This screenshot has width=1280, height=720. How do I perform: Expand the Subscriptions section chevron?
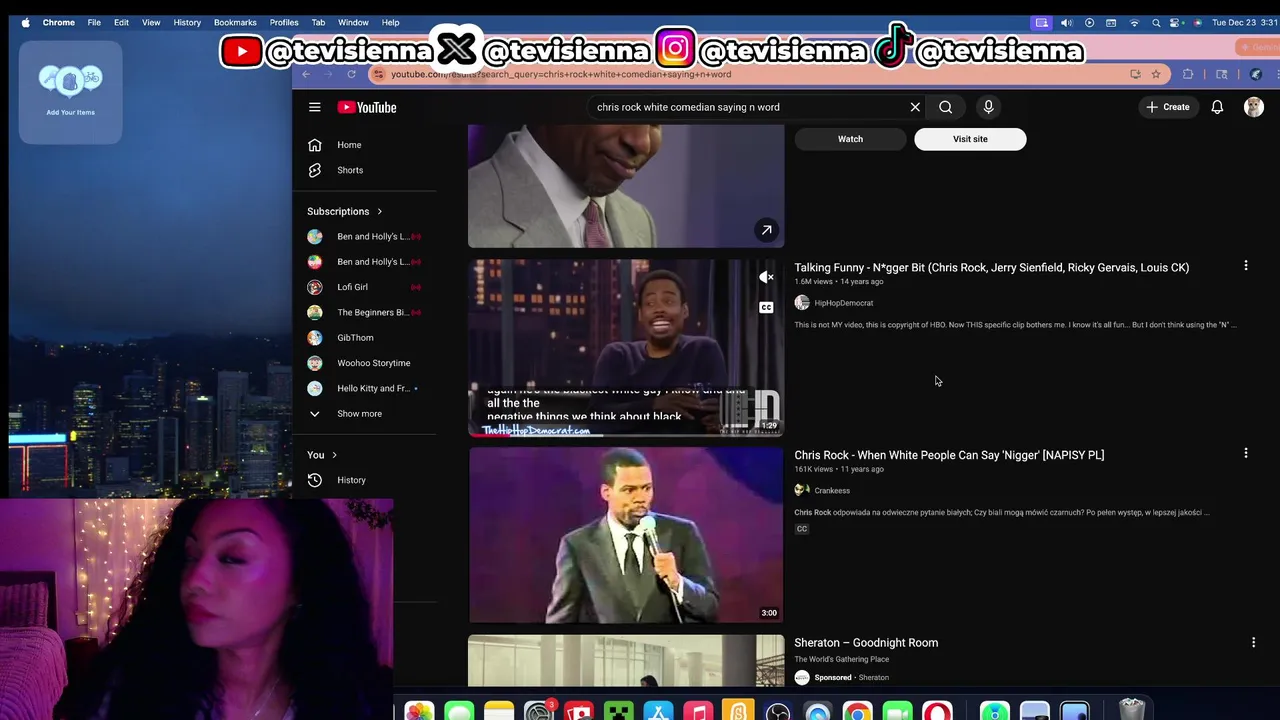coord(379,211)
